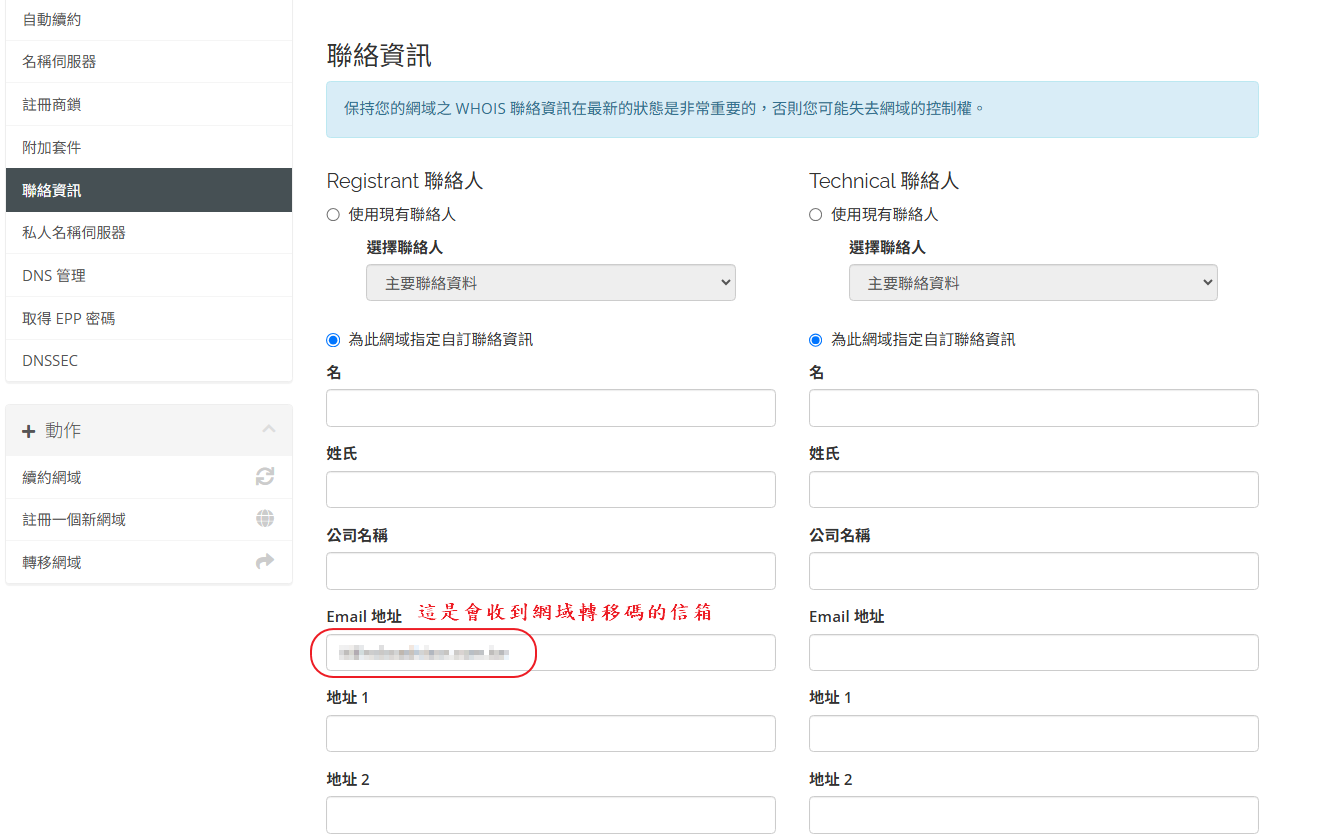Click the Technical 姓氏 input field
Viewport: 1326px width, 839px height.
1032,490
